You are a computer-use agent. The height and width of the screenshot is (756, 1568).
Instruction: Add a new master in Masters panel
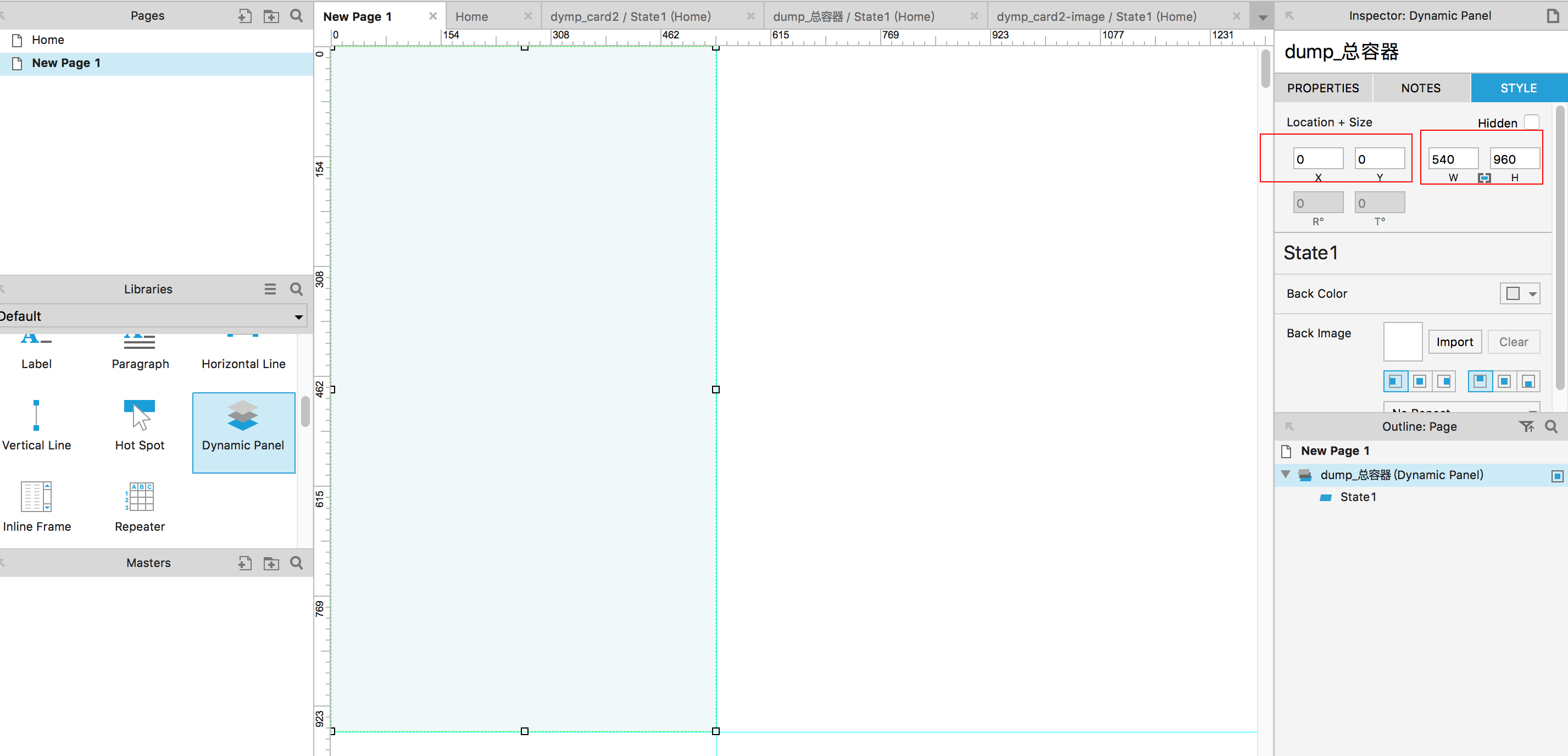click(x=244, y=563)
